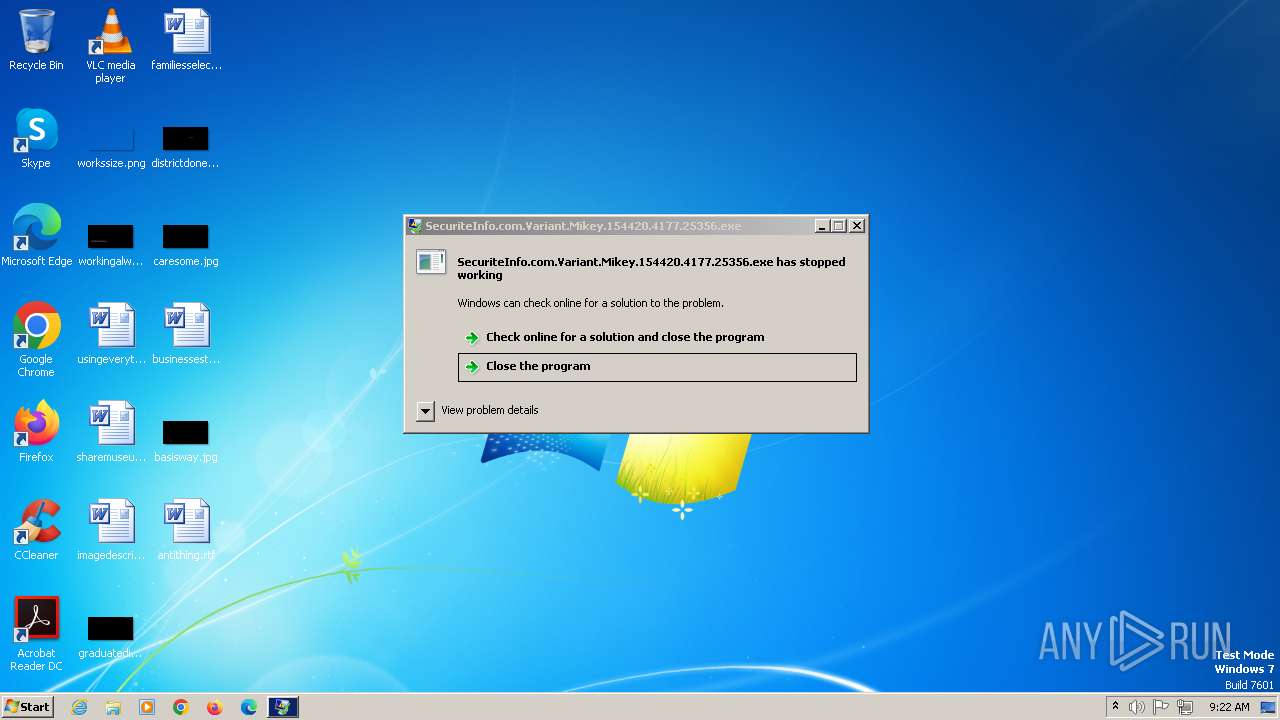Screen dimensions: 1280x720
Task: Click the large crashed program icon in the dialog
Action: (x=431, y=262)
